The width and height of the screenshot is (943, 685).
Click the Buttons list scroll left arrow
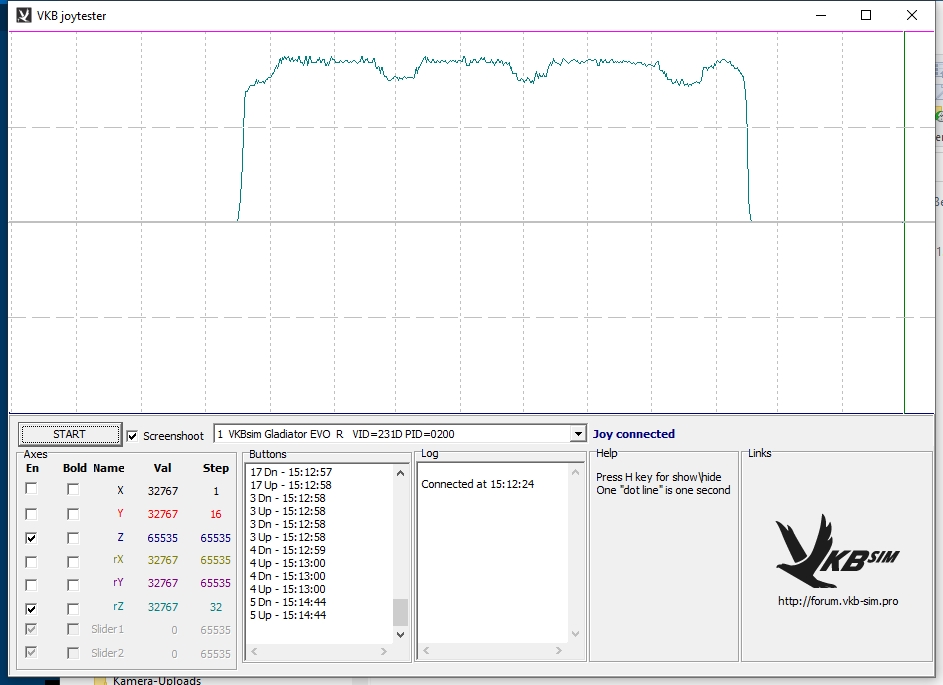pos(254,651)
